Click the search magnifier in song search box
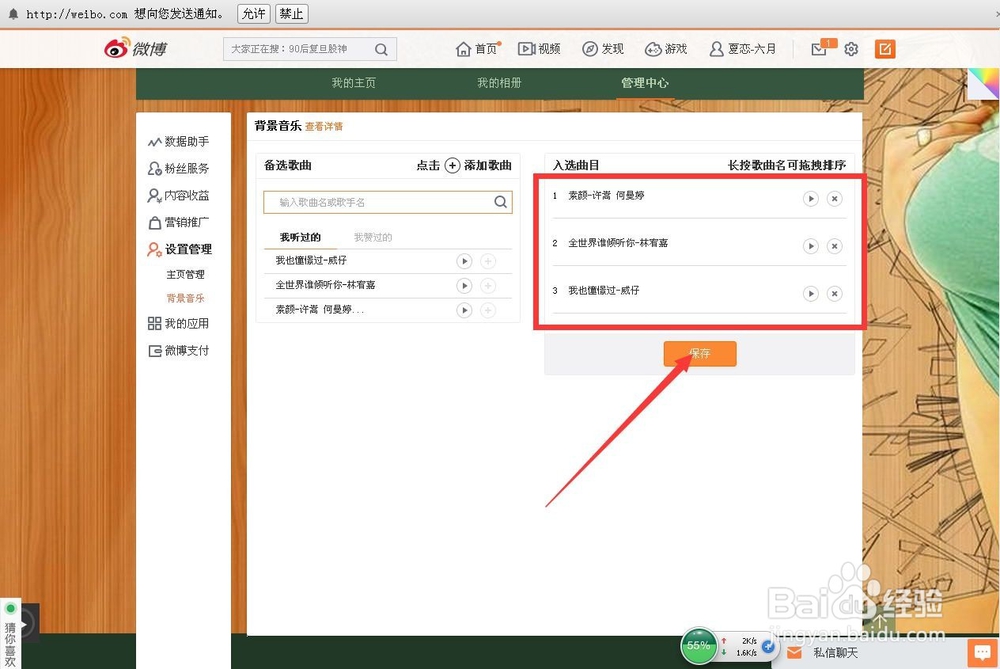The image size is (1000, 669). pyautogui.click(x=500, y=201)
